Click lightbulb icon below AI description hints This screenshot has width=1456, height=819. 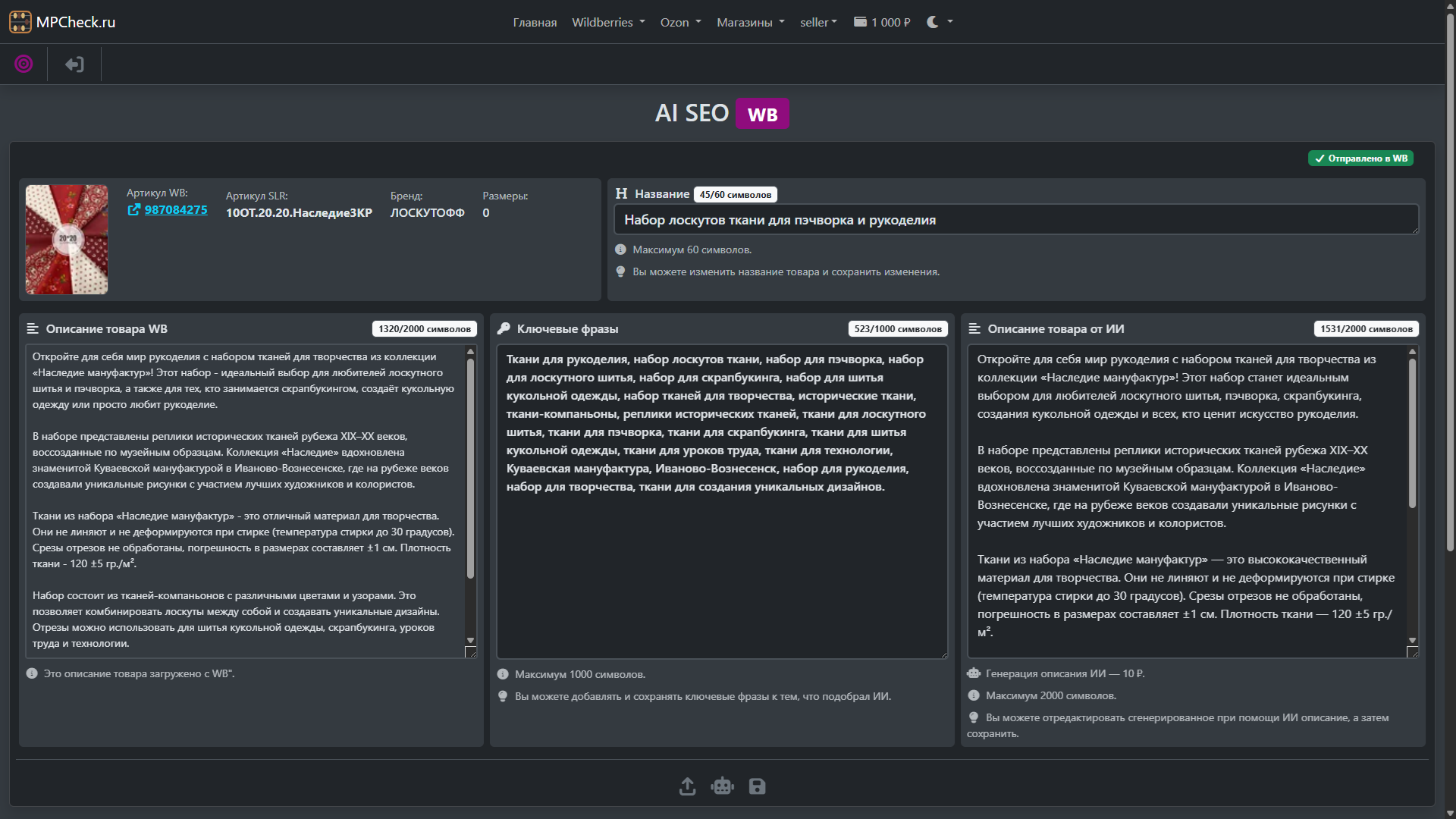click(x=974, y=717)
